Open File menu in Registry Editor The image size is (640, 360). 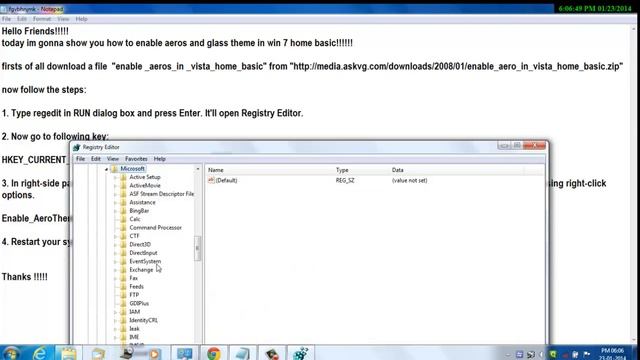[x=80, y=159]
